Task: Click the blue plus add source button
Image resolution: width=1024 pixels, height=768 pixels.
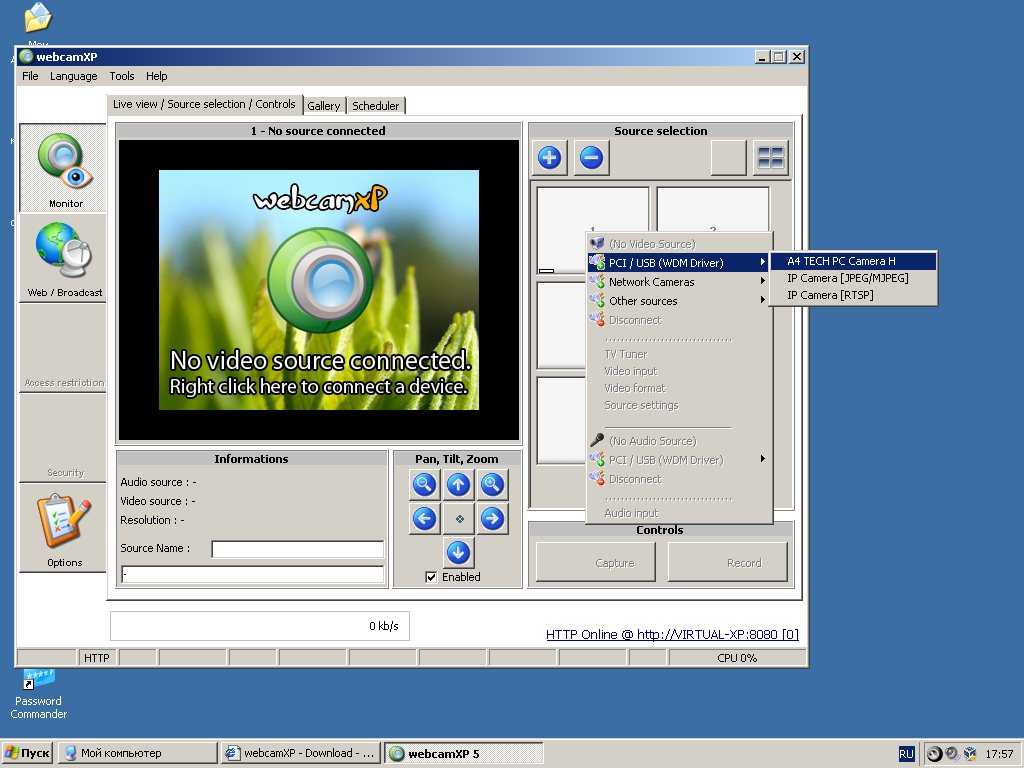Action: coord(549,157)
